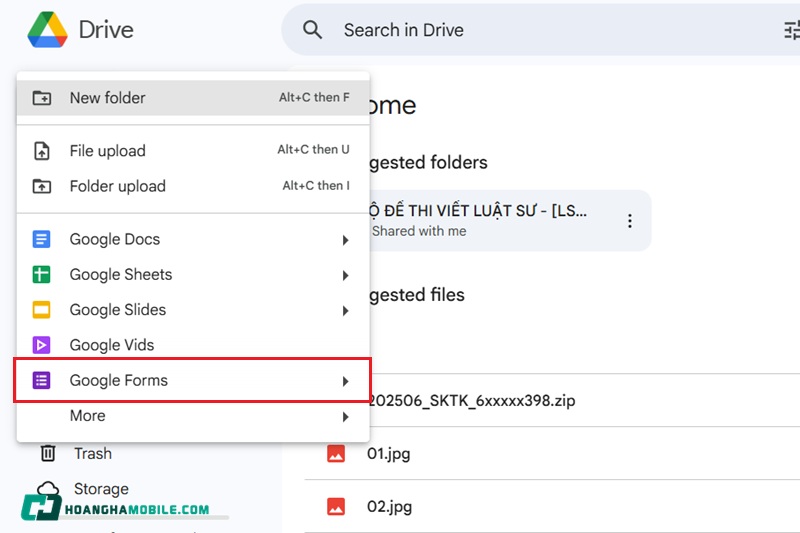Choose File upload menu entry
The image size is (800, 533).
point(107,151)
